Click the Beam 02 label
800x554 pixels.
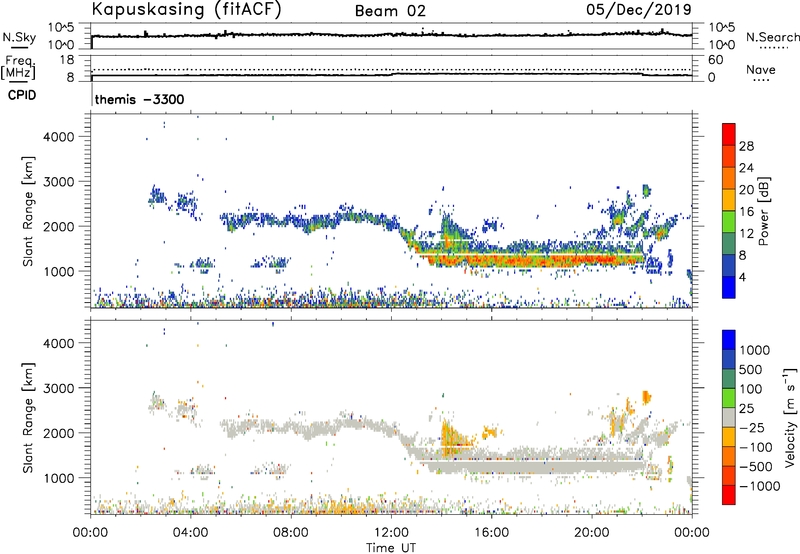click(x=390, y=11)
